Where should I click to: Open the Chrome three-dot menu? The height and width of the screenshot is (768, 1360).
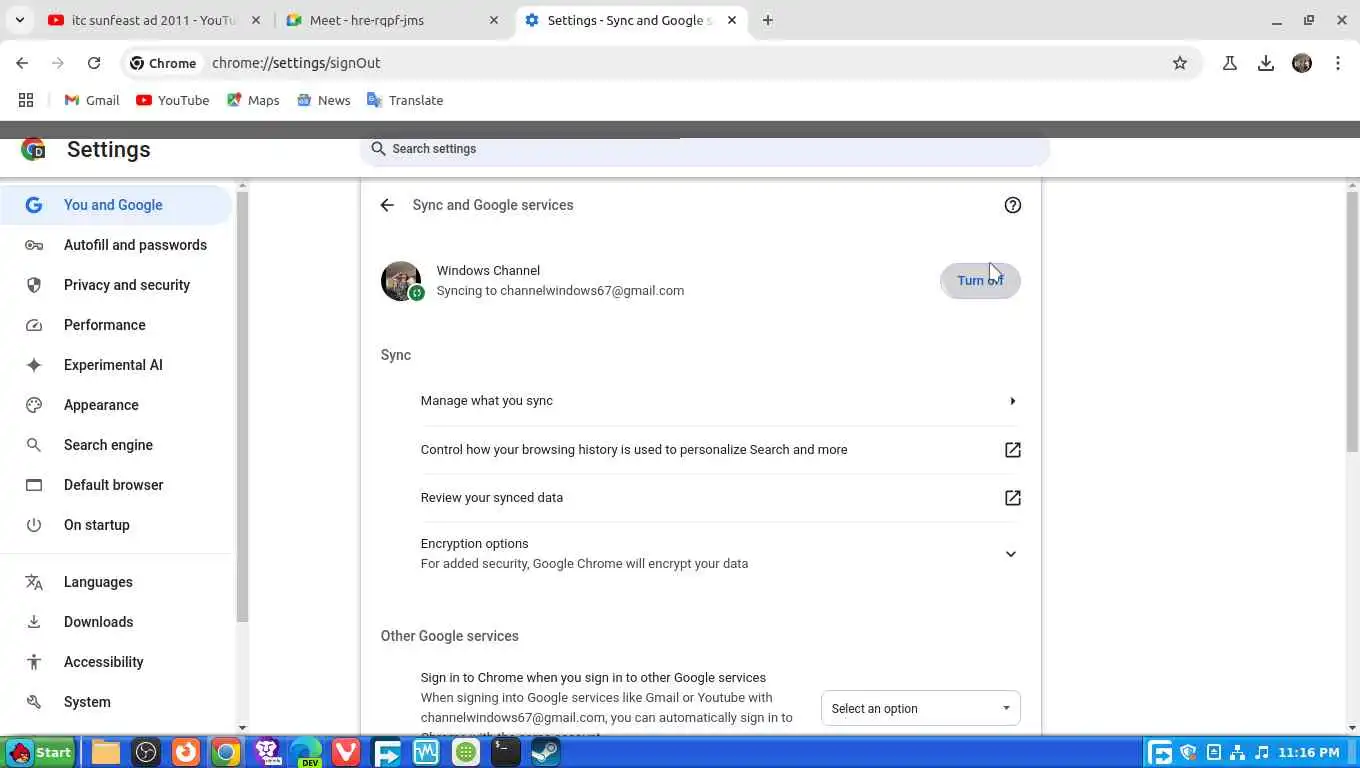pyautogui.click(x=1338, y=63)
